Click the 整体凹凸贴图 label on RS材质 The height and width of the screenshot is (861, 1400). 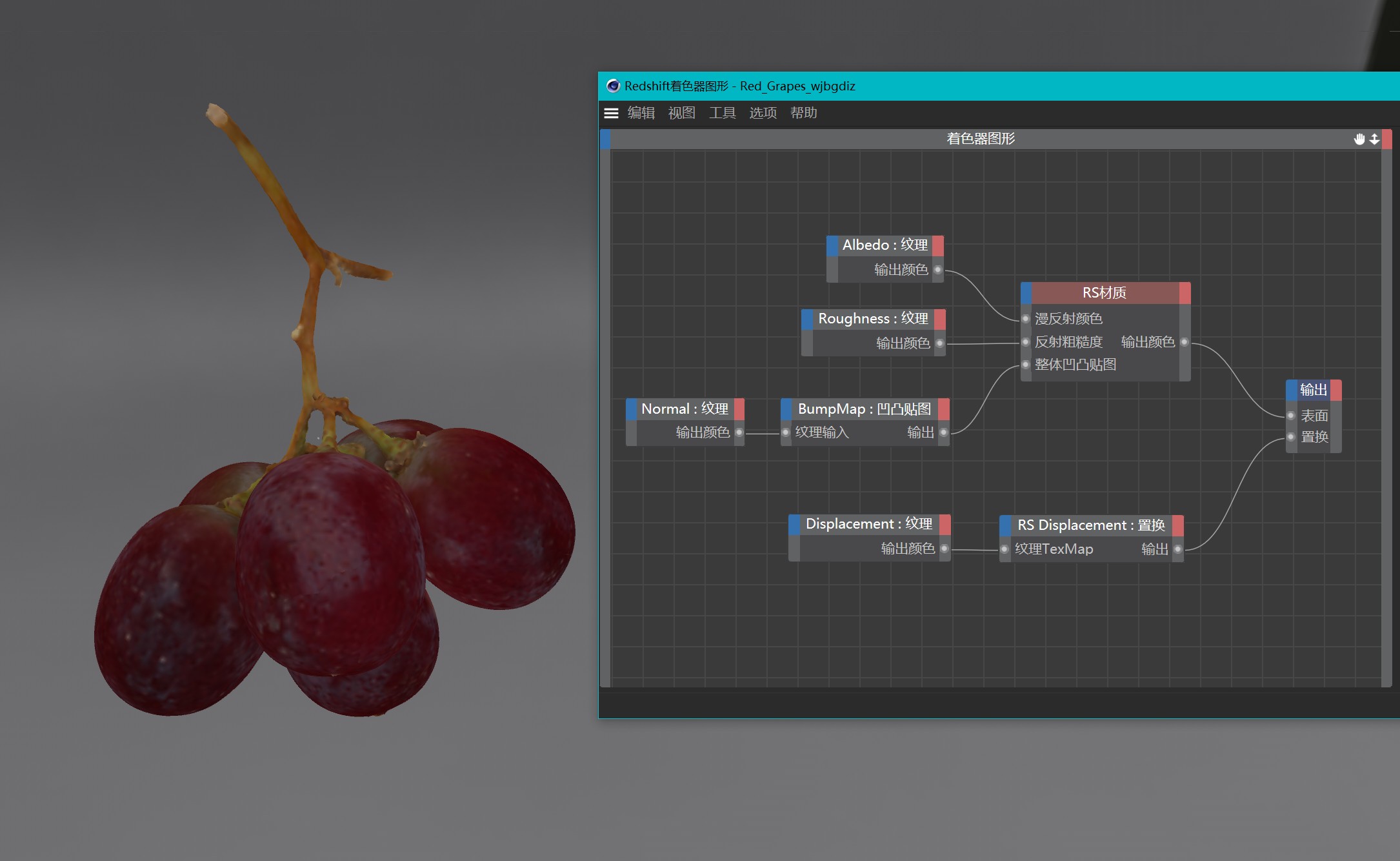click(x=1075, y=365)
